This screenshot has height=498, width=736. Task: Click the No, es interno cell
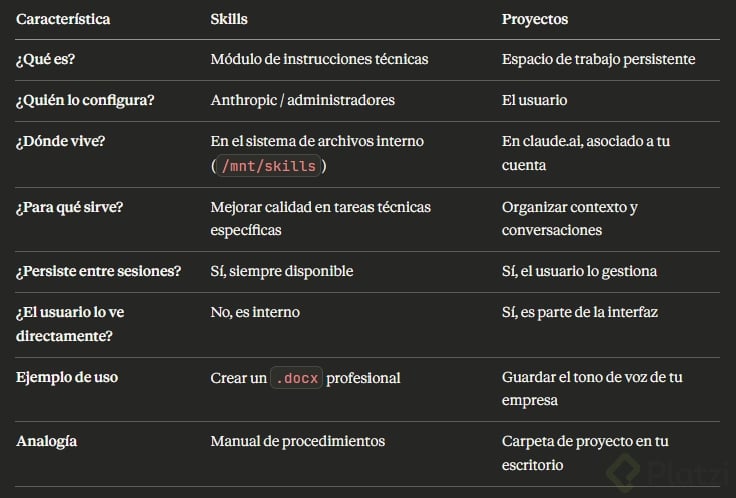click(x=255, y=312)
